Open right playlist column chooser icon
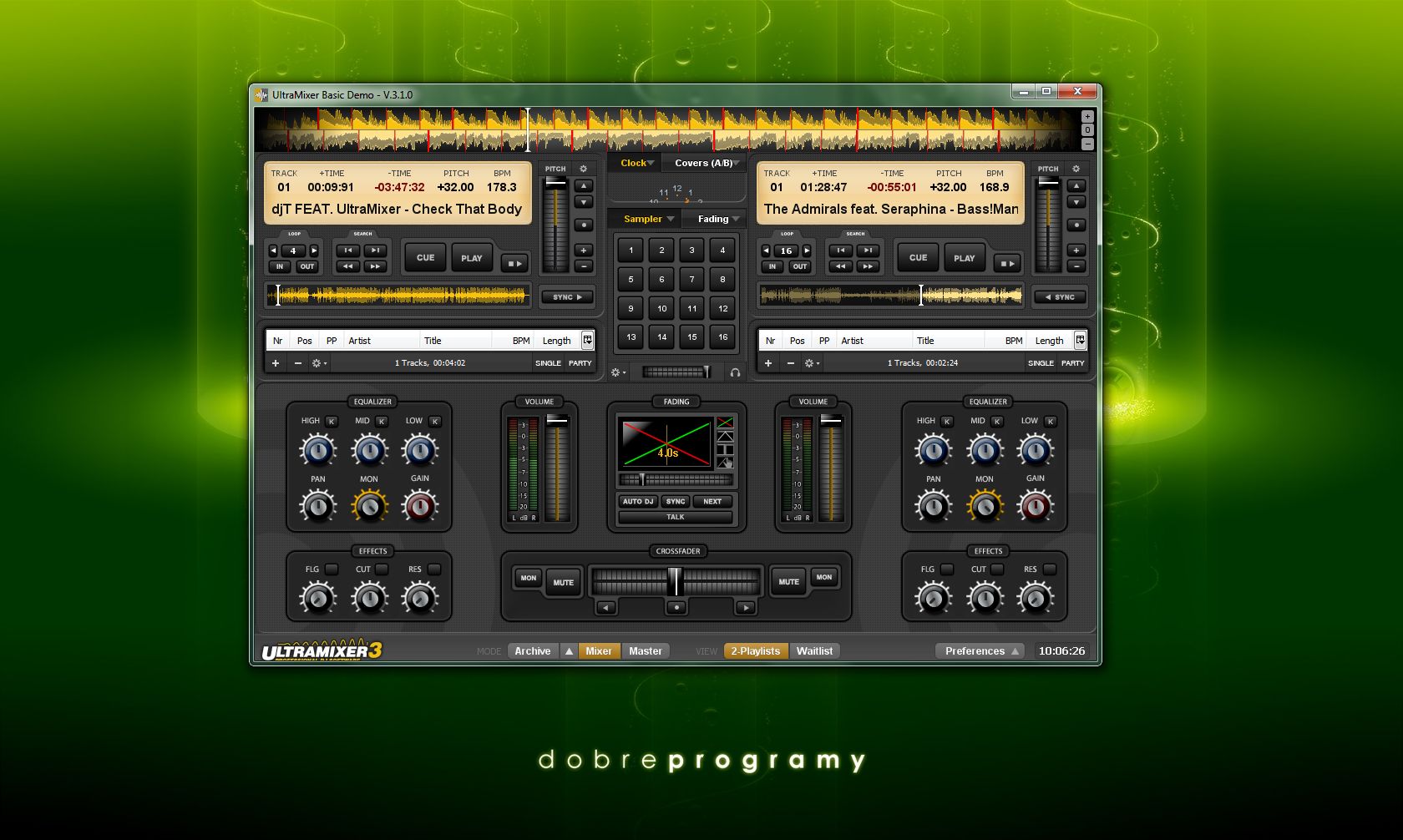1403x840 pixels. [x=1080, y=340]
